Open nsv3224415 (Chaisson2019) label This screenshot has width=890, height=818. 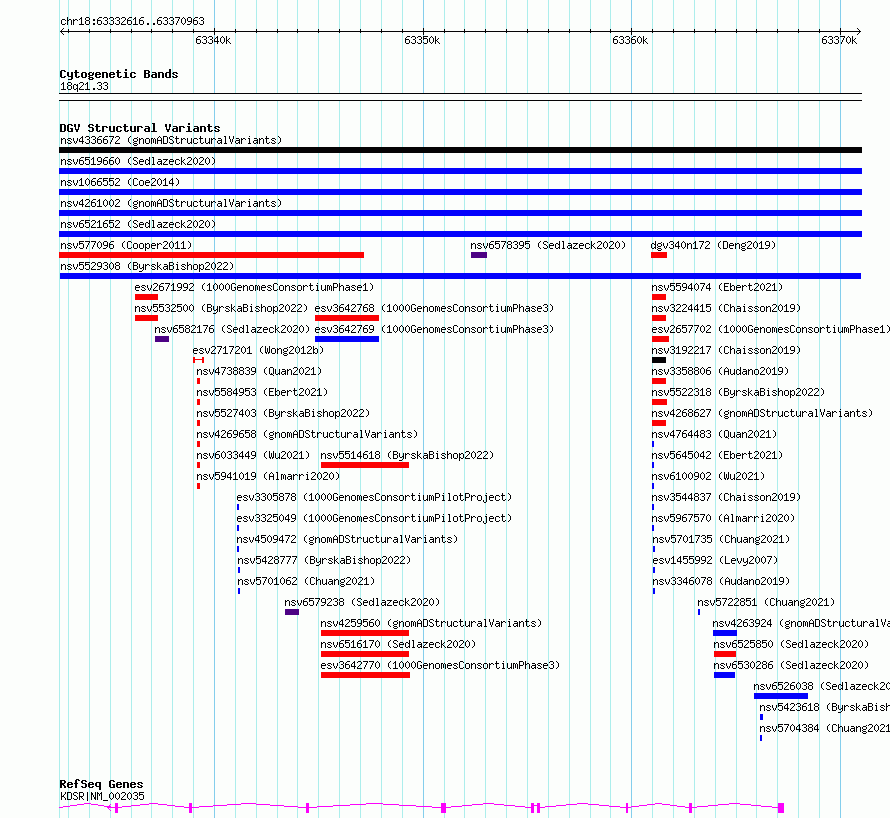point(726,308)
